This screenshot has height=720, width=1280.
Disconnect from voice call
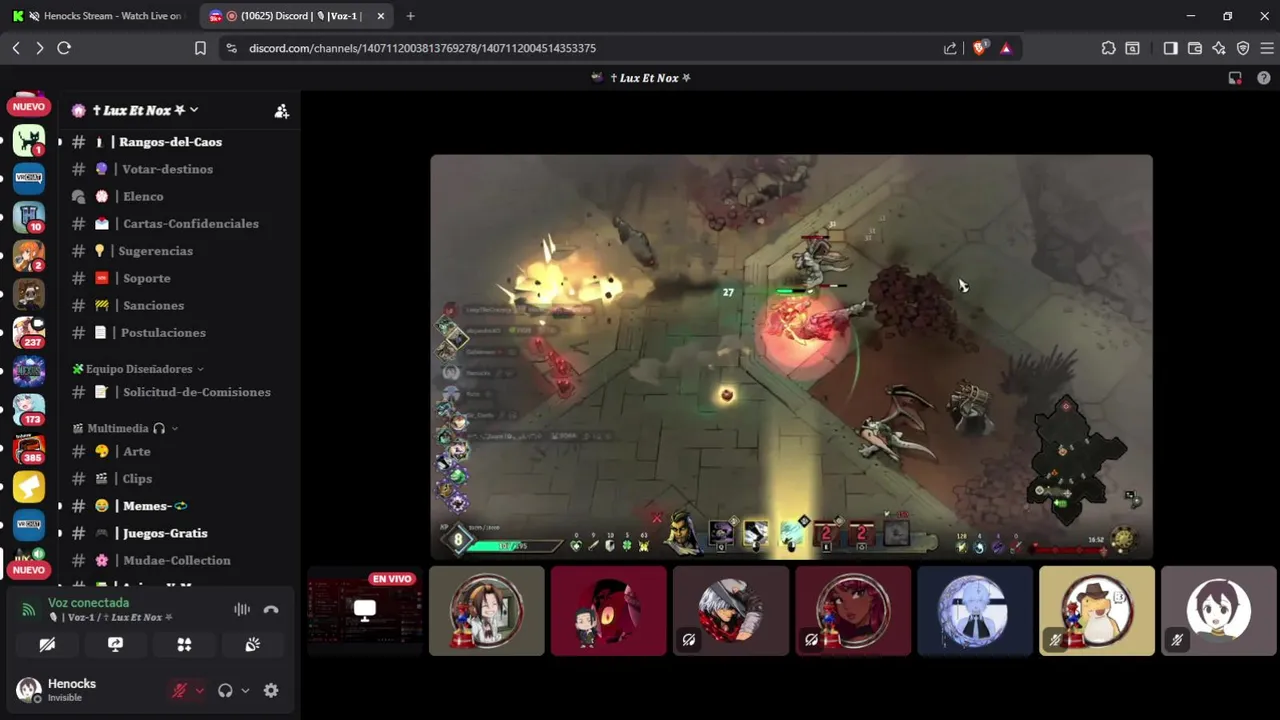coord(271,609)
